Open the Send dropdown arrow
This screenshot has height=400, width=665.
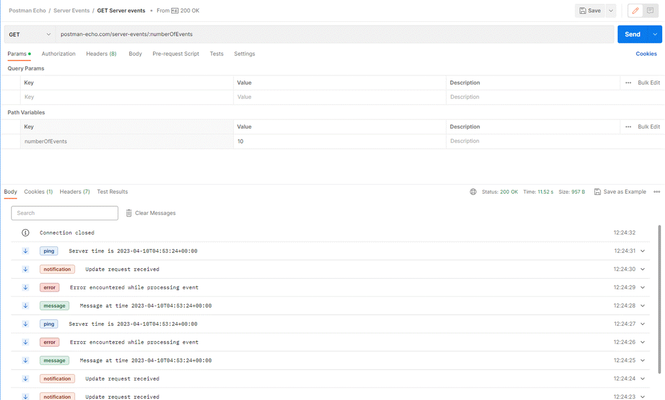[x=655, y=34]
